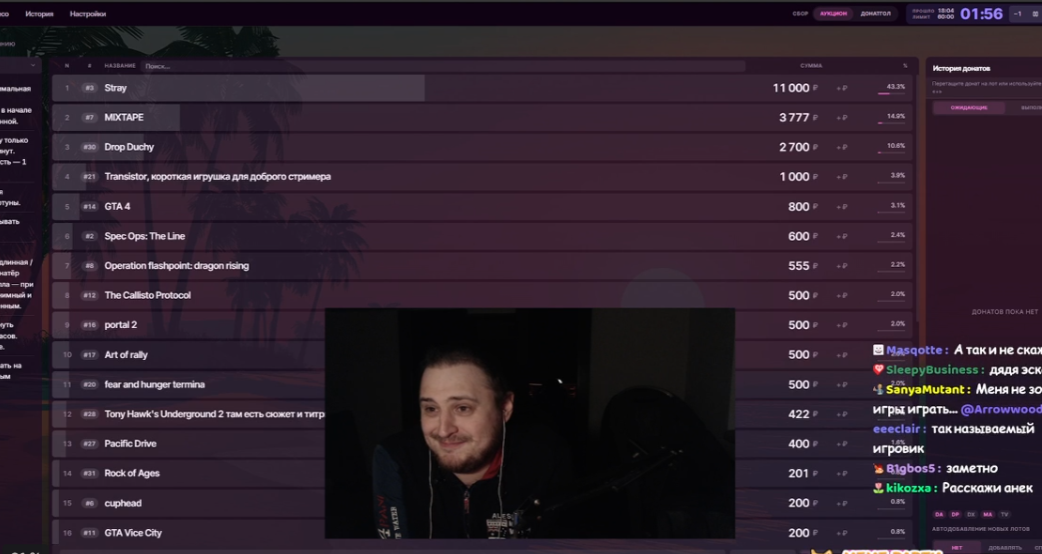Add rubles to the Art of rally lot
This screenshot has height=554, width=1042.
click(842, 355)
